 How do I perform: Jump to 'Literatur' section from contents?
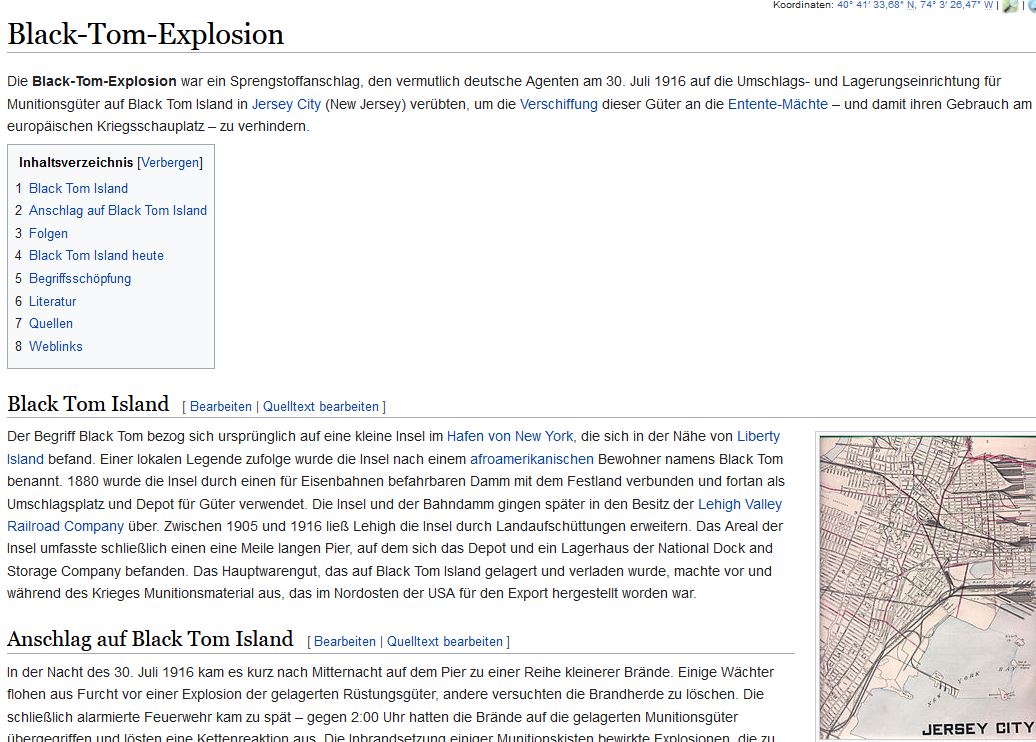click(x=52, y=301)
